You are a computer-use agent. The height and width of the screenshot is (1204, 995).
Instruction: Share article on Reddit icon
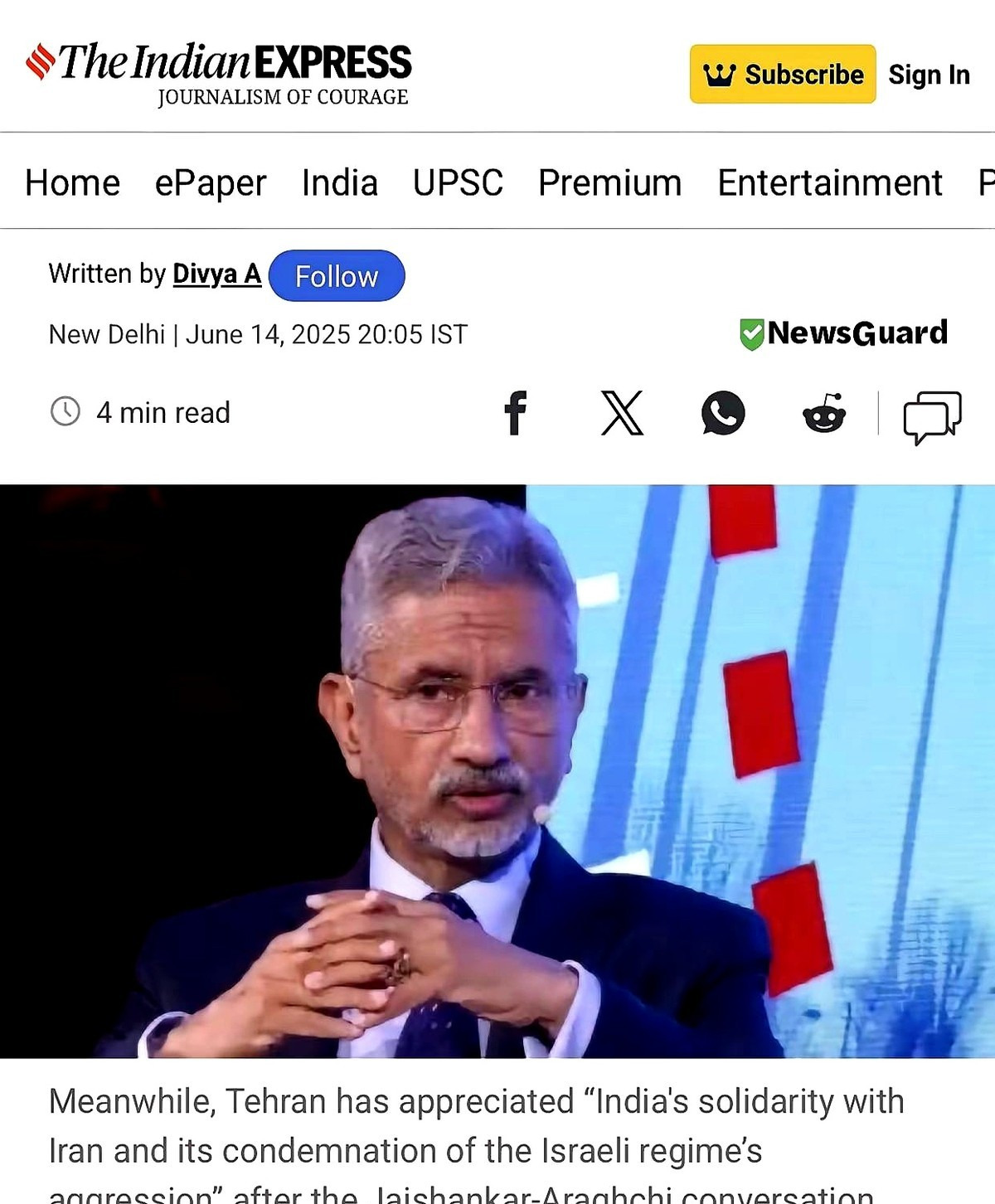pyautogui.click(x=824, y=412)
